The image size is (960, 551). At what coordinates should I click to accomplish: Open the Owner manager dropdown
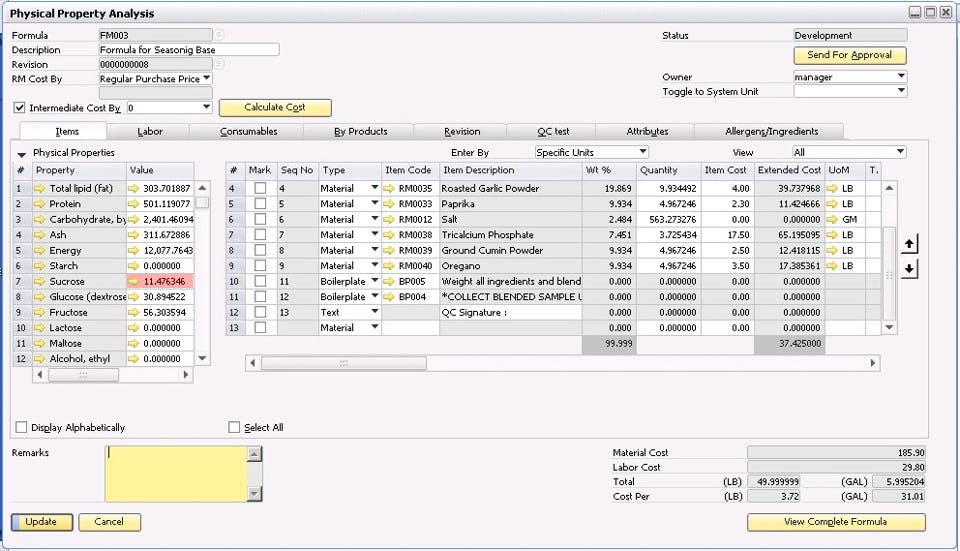click(x=901, y=77)
